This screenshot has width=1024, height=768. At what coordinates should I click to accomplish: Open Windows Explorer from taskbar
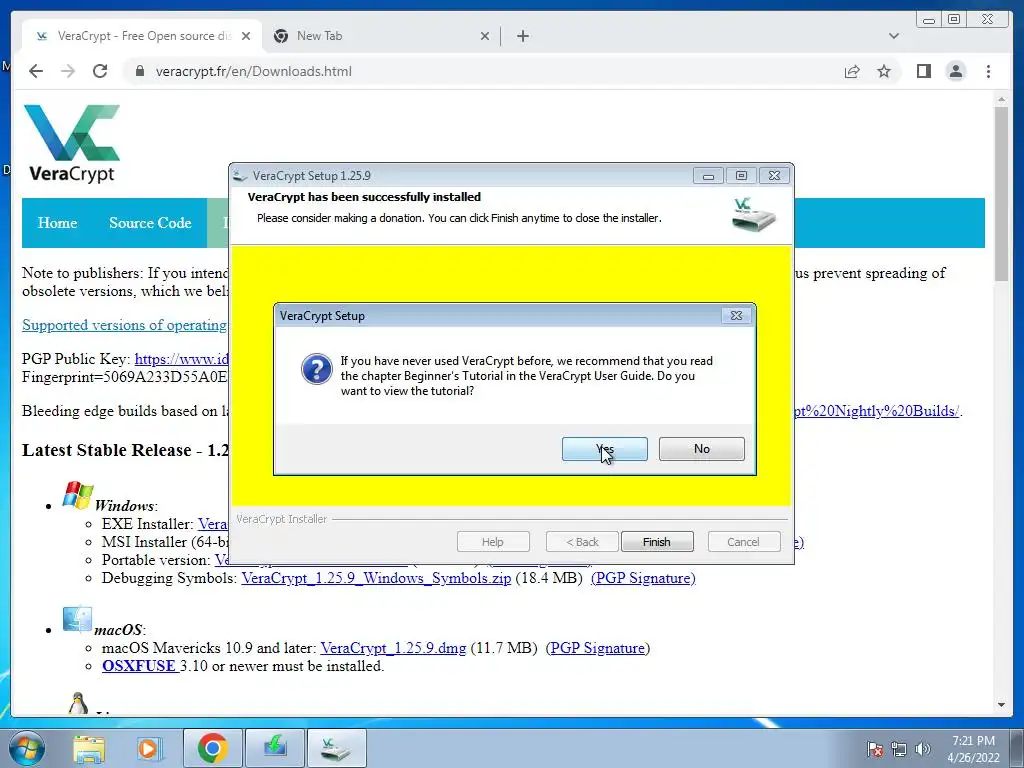coord(89,748)
